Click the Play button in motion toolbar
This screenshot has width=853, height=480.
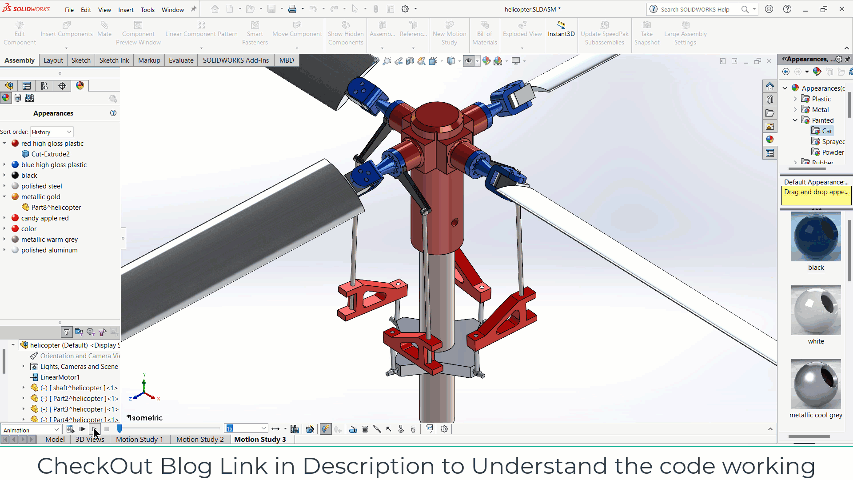pyautogui.click(x=95, y=429)
